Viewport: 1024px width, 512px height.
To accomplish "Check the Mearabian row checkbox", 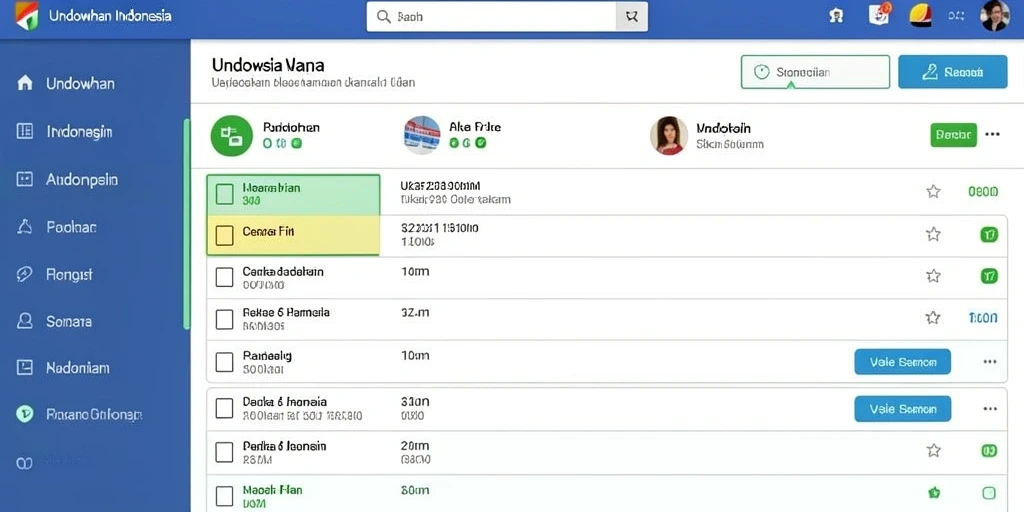I will click(x=225, y=194).
